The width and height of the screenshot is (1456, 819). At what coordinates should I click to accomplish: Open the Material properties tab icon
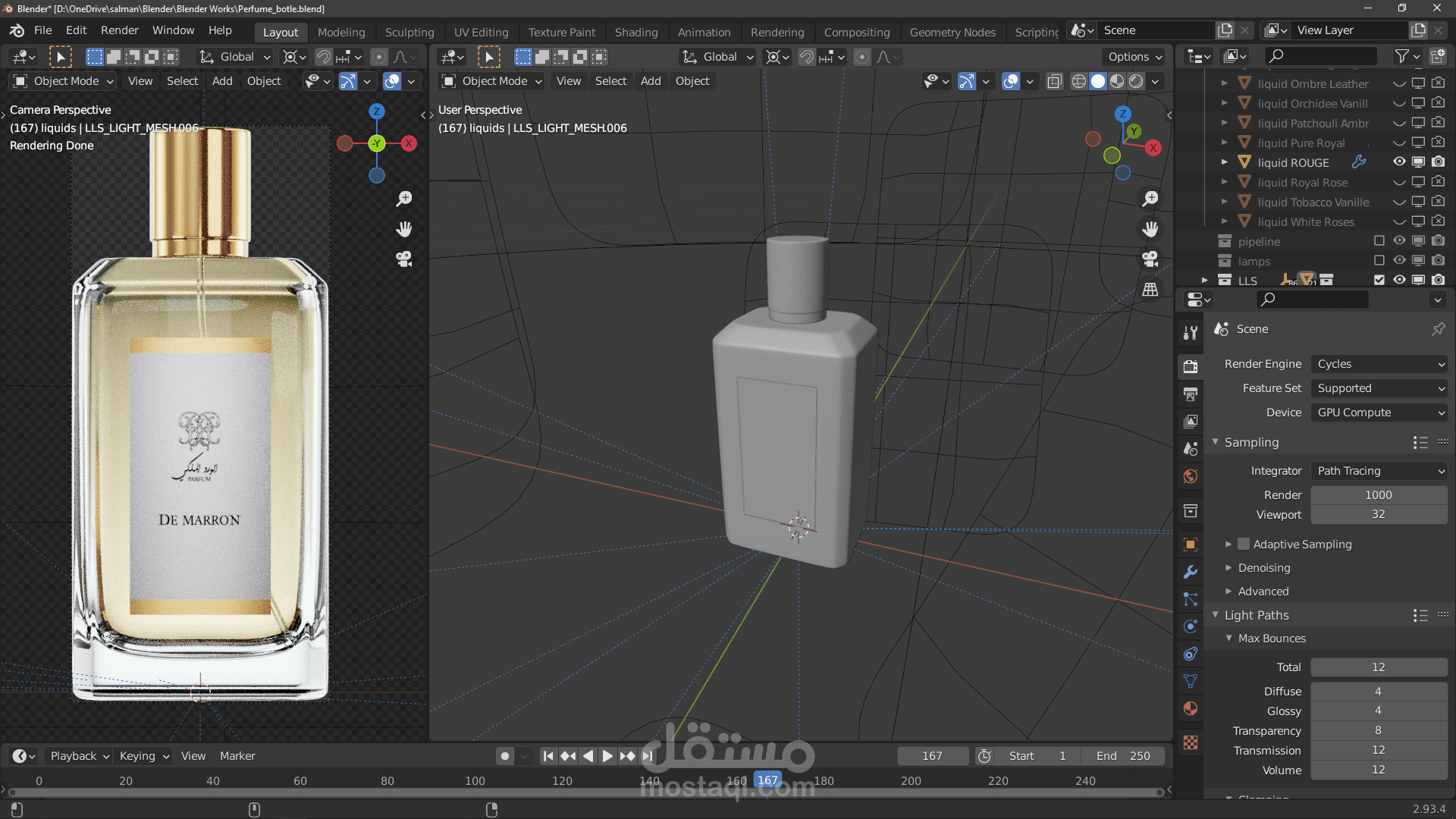(1191, 709)
